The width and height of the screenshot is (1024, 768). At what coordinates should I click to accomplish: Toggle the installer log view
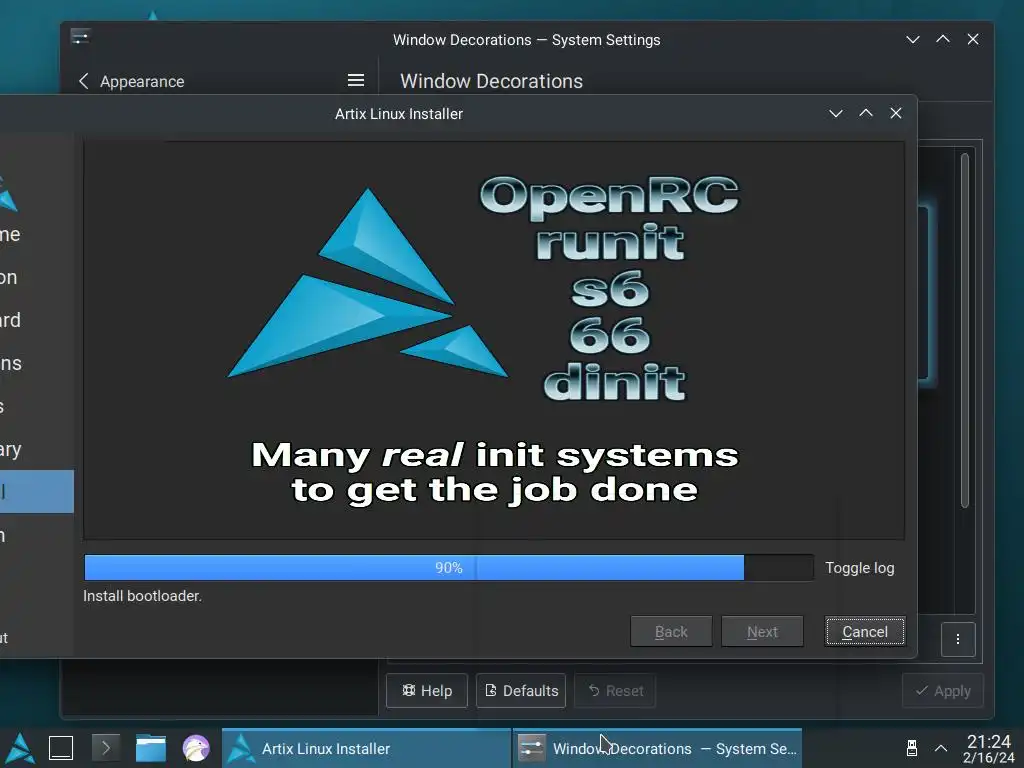pos(859,568)
